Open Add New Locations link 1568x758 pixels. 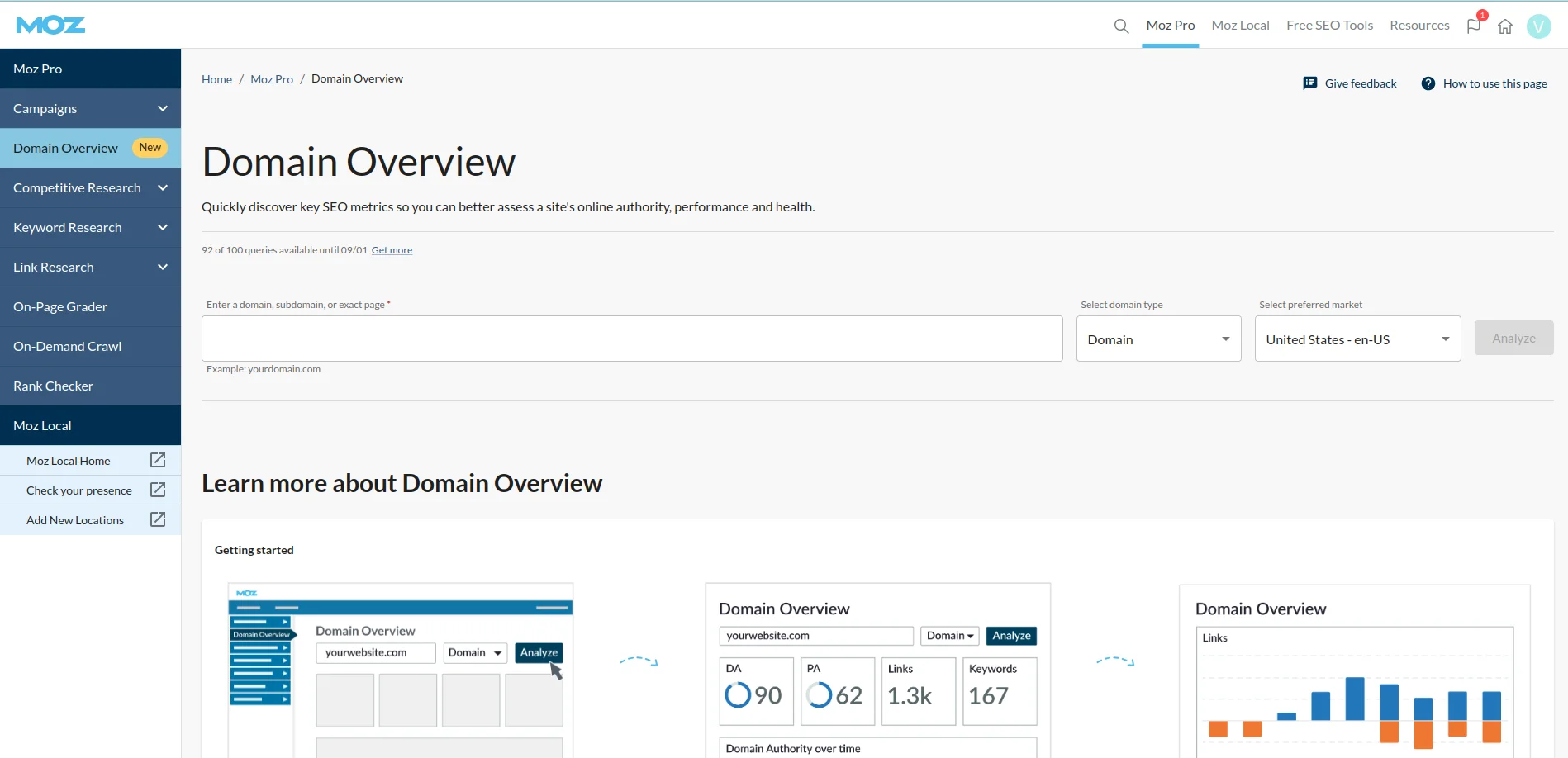click(x=74, y=520)
